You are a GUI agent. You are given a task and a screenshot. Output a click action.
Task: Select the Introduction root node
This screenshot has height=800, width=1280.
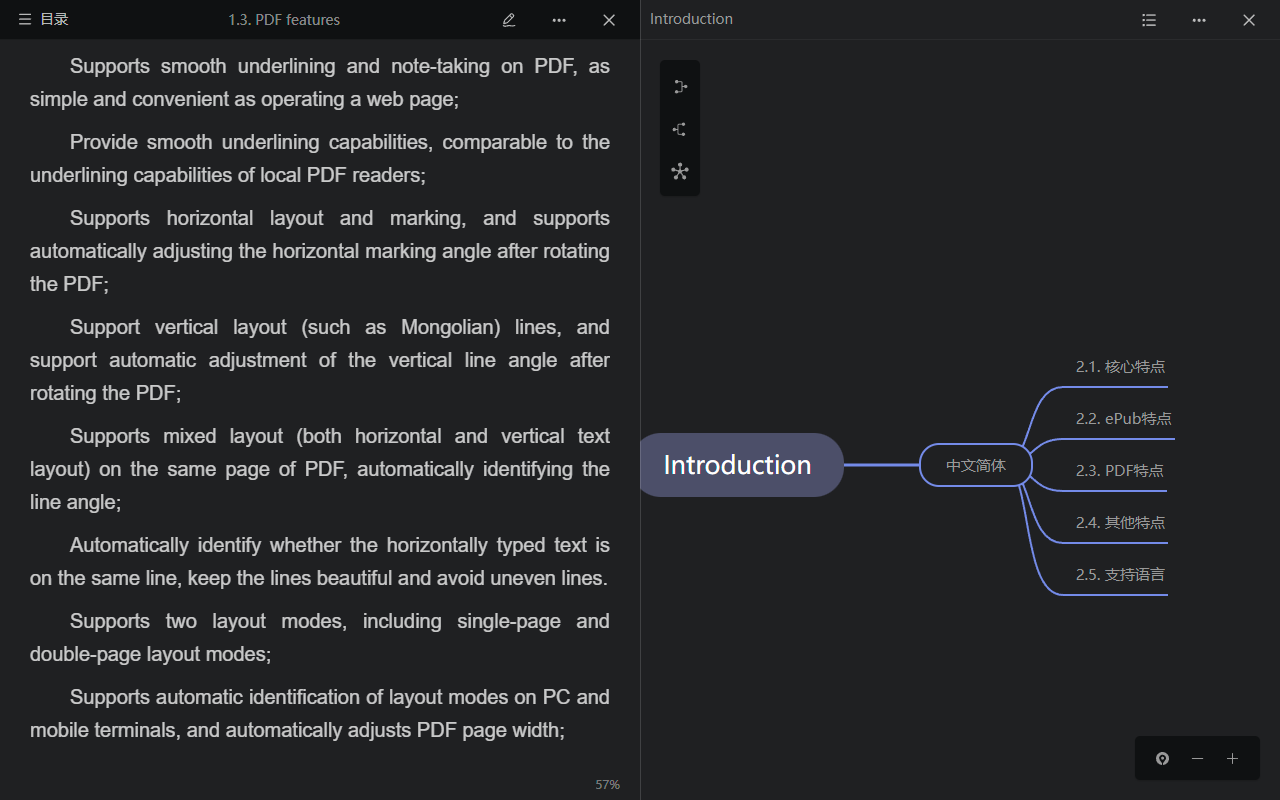point(738,465)
